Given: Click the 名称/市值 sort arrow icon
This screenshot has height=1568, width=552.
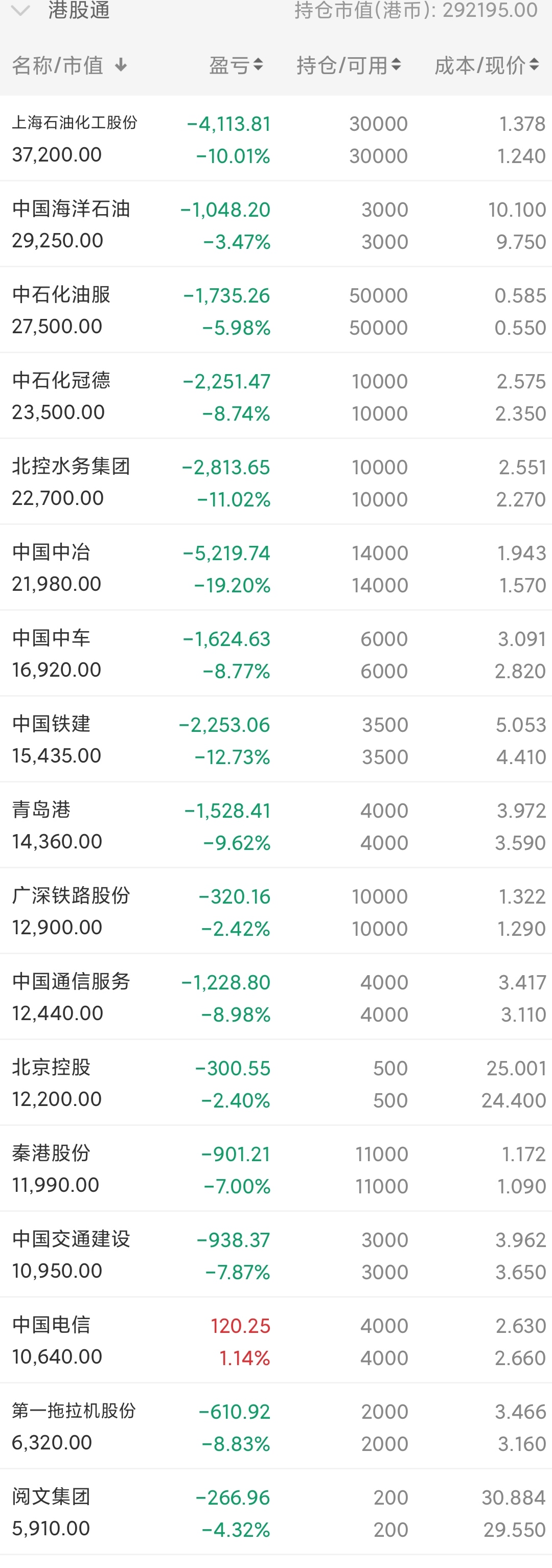Looking at the screenshot, I should click(121, 65).
